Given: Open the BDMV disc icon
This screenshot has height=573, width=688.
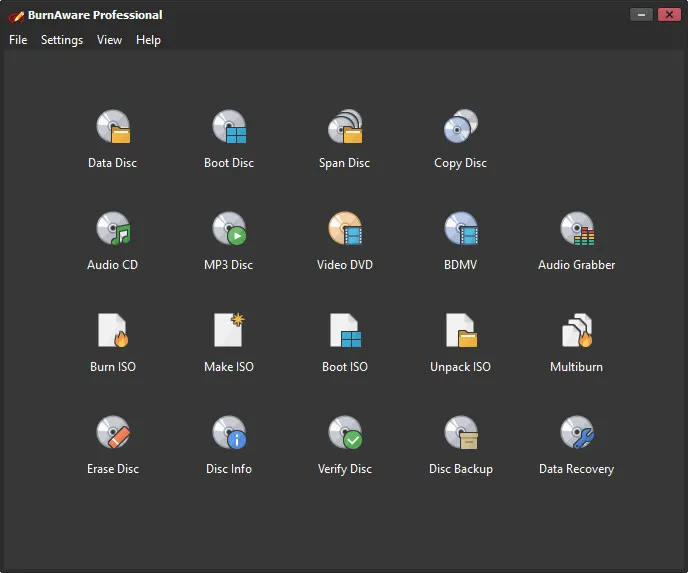Looking at the screenshot, I should [x=461, y=228].
